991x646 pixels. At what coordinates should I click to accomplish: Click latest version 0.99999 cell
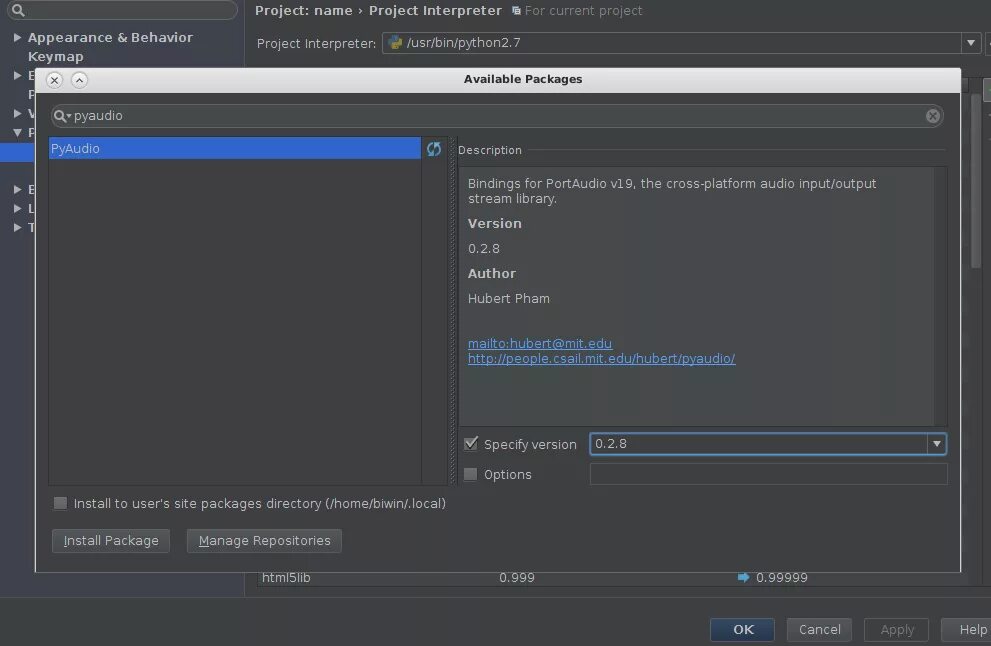781,578
